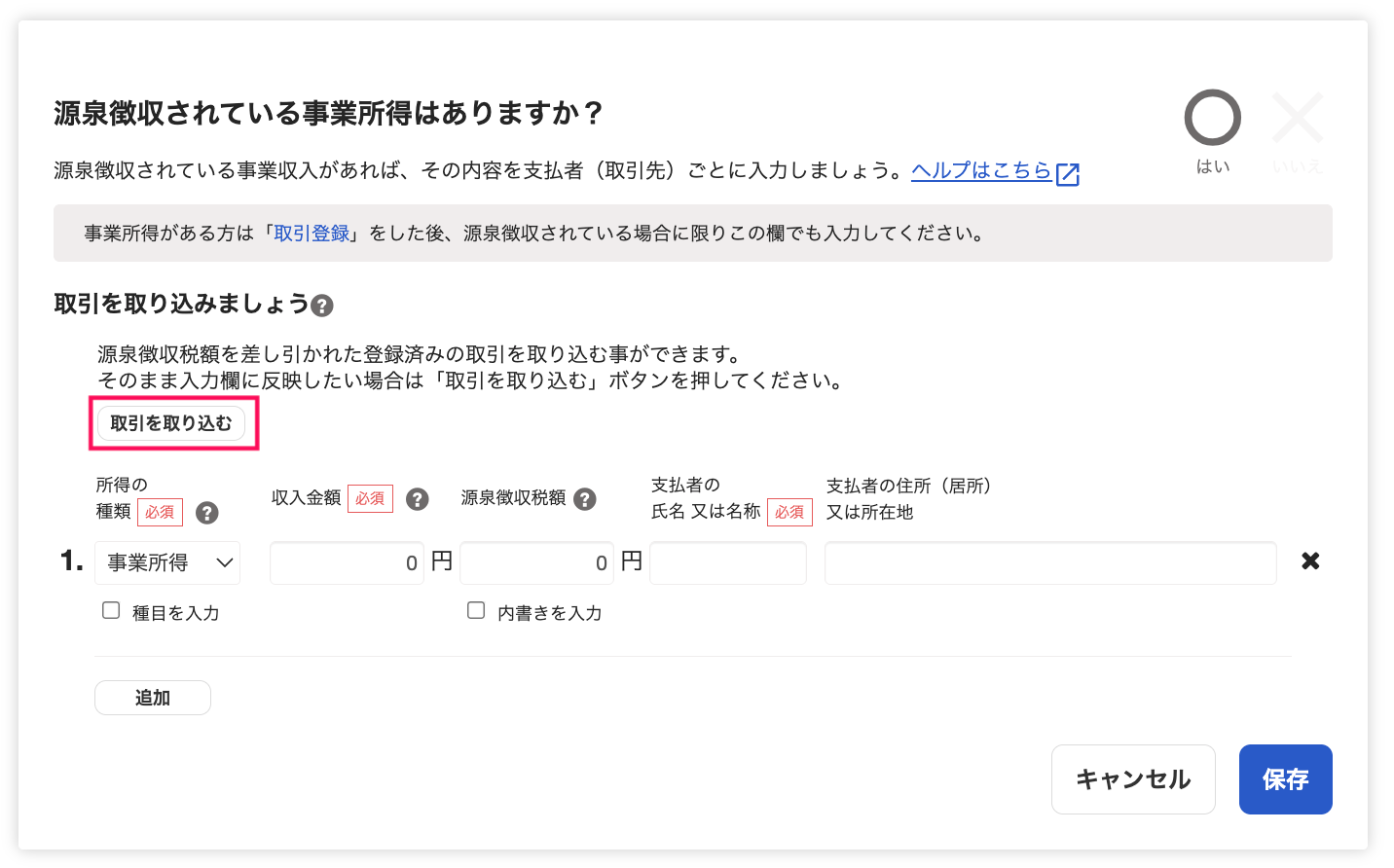Open the 事業所得 income type dropdown
Screen dimensions: 1394x868
pyautogui.click(x=167, y=562)
